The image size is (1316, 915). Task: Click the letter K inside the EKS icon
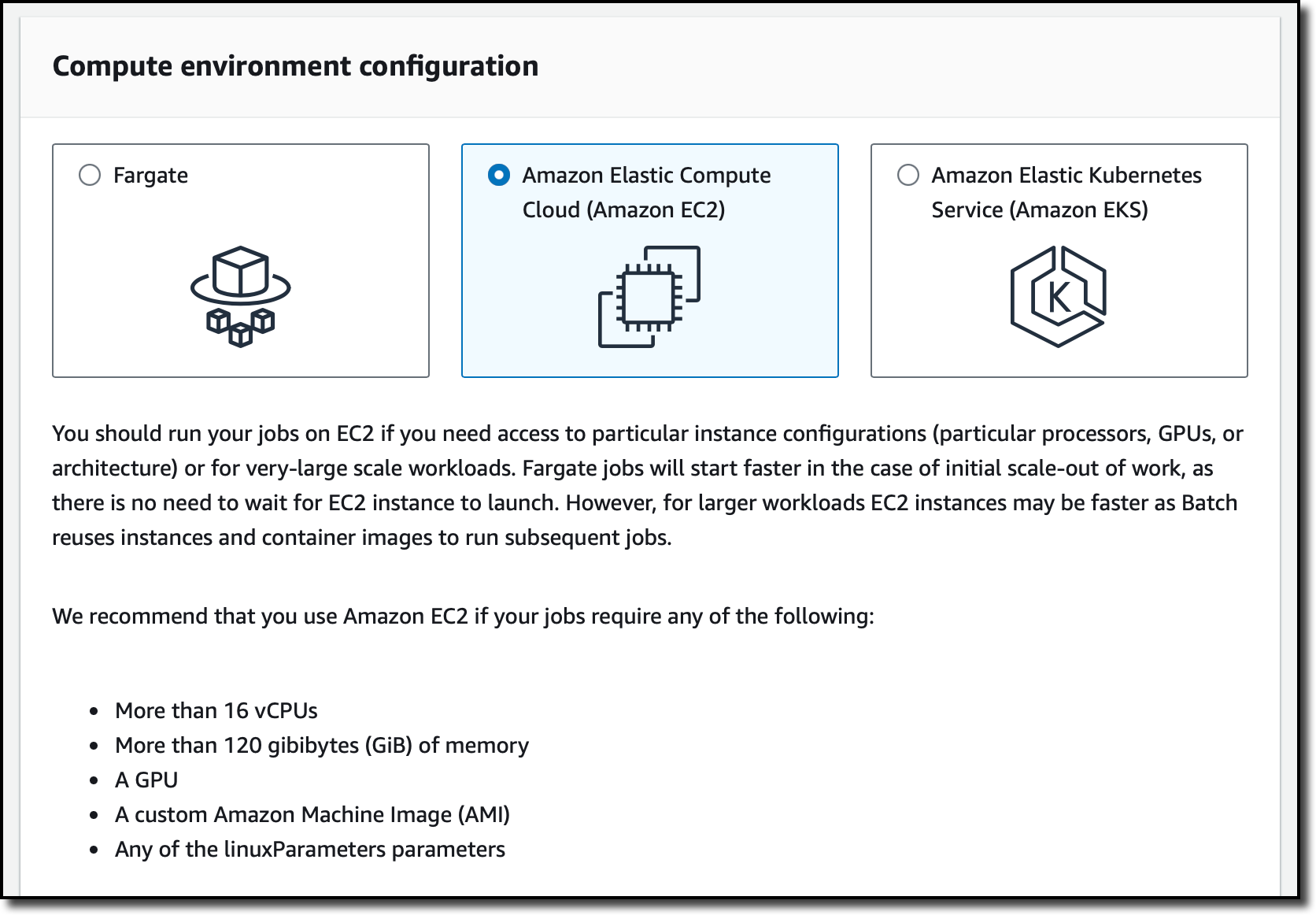coord(1059,298)
